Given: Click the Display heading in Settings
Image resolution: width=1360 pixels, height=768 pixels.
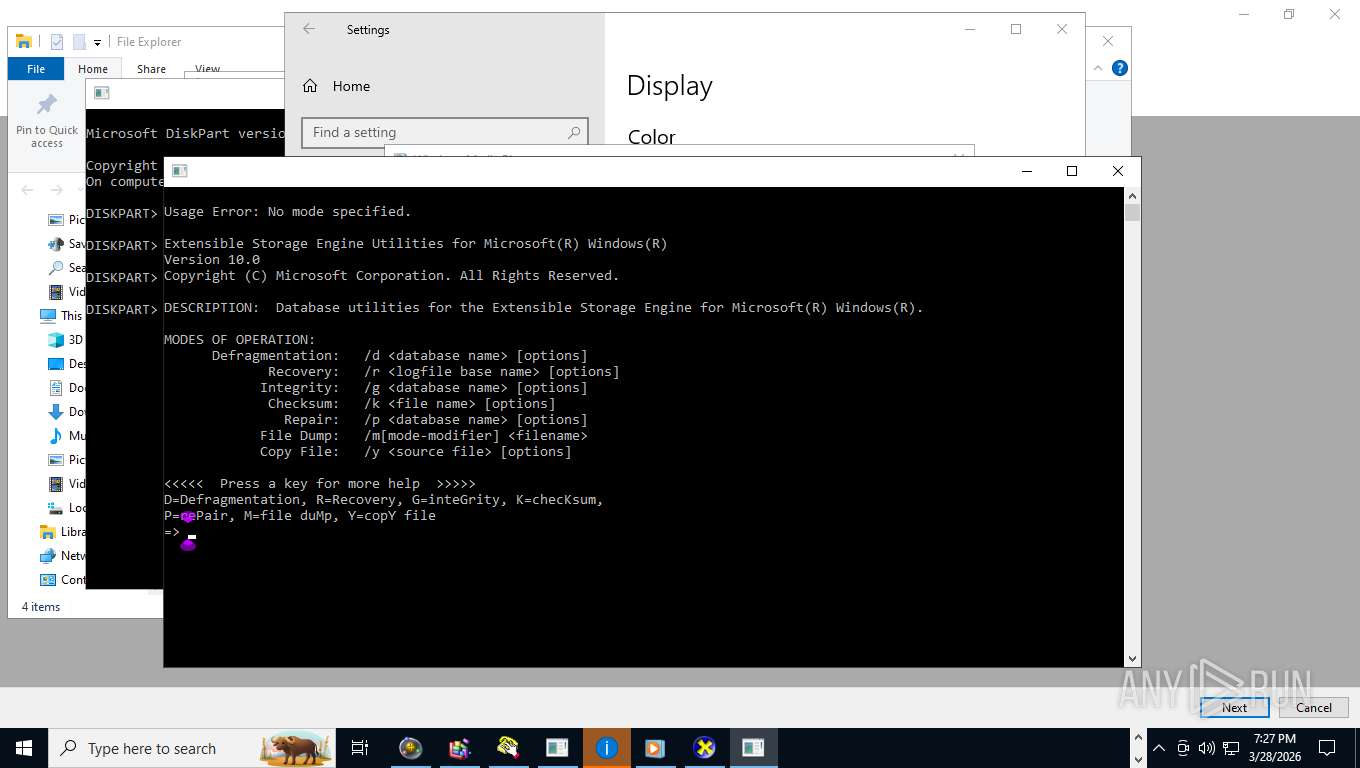Looking at the screenshot, I should [669, 86].
